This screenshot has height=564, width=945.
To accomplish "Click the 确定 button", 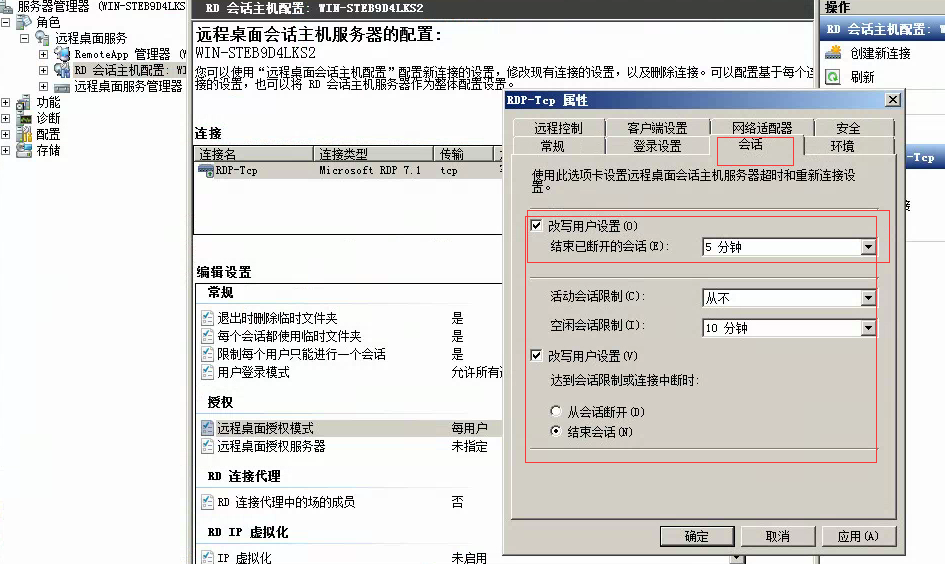I will click(x=697, y=536).
